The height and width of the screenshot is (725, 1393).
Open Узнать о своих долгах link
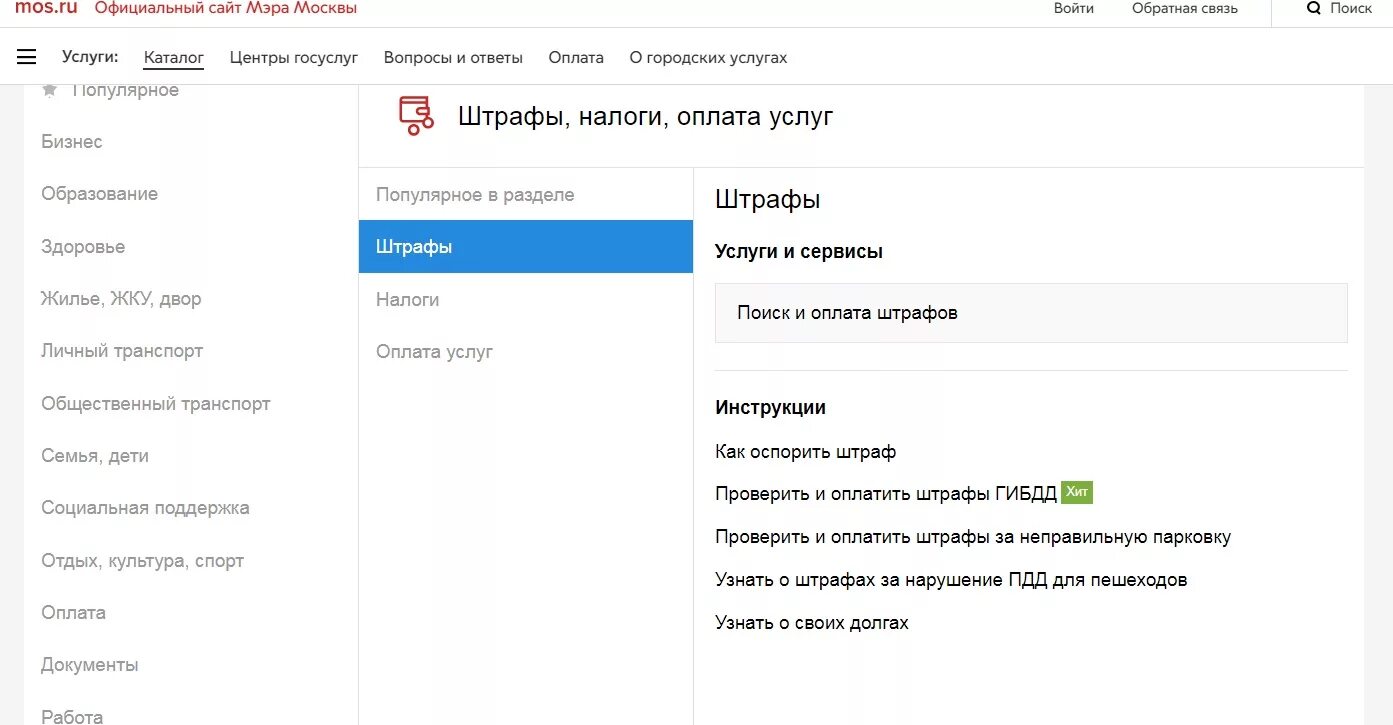pyautogui.click(x=812, y=623)
